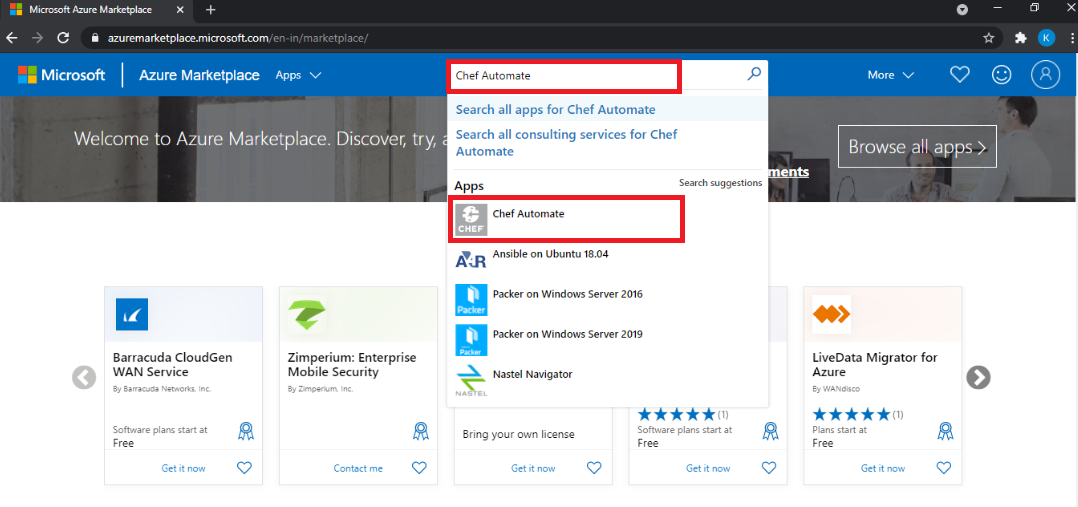Click Search all apps for Chef Automate
The height and width of the screenshot is (507, 1078).
coord(555,110)
